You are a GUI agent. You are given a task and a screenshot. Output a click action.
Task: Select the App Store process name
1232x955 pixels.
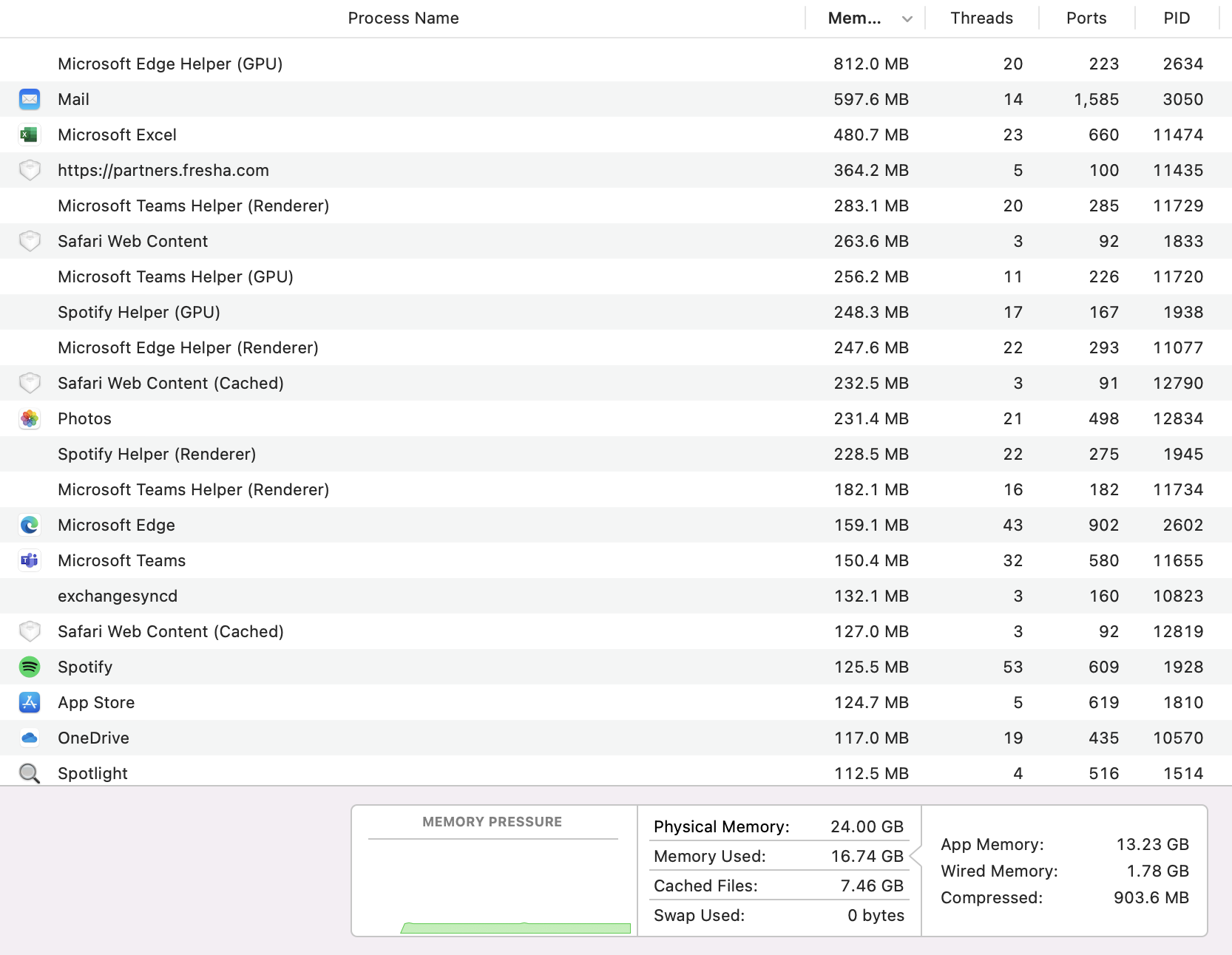pyautogui.click(x=96, y=702)
